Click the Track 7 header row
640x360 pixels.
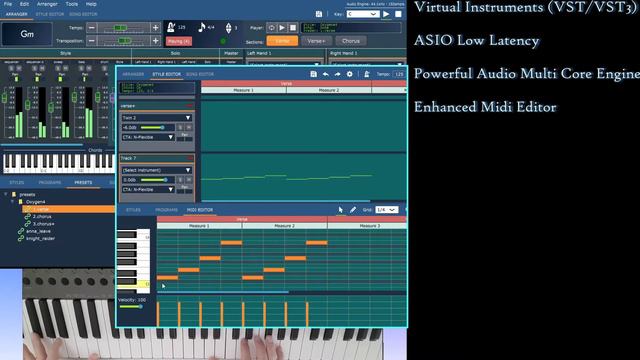(157, 158)
